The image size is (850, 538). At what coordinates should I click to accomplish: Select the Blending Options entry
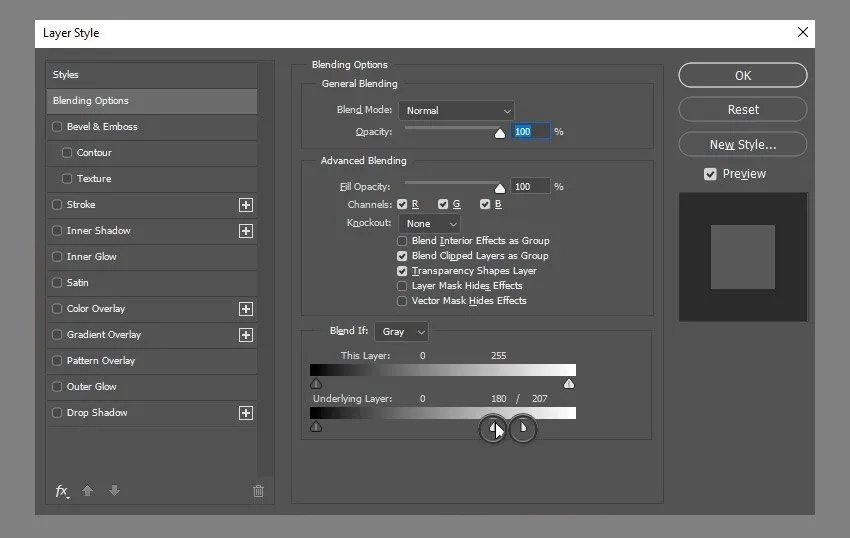pos(150,101)
